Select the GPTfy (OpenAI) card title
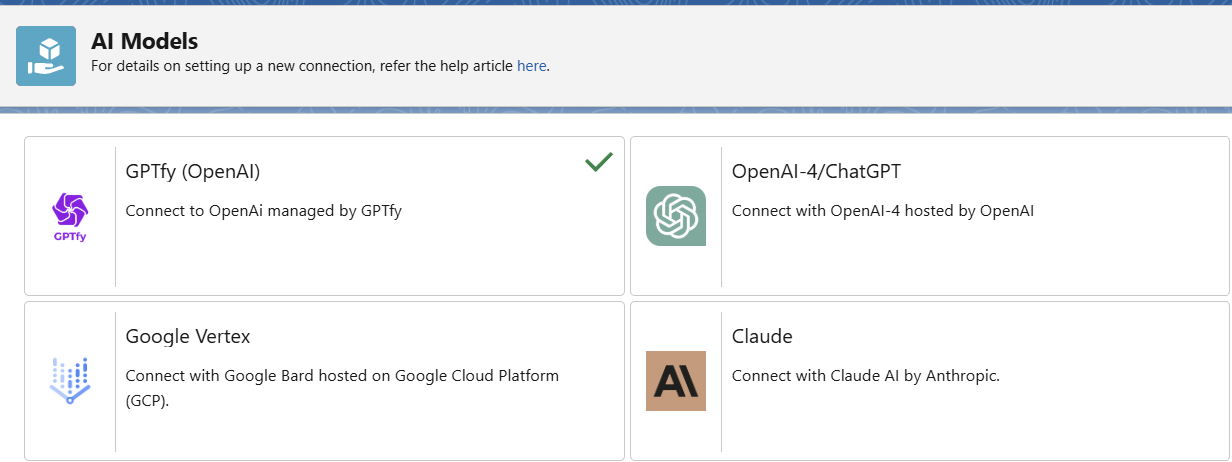The image size is (1232, 462). click(x=193, y=172)
